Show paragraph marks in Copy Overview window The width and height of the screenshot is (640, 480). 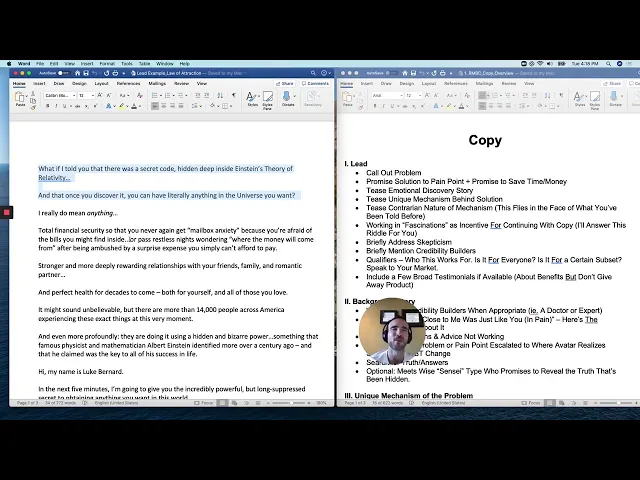click(561, 95)
